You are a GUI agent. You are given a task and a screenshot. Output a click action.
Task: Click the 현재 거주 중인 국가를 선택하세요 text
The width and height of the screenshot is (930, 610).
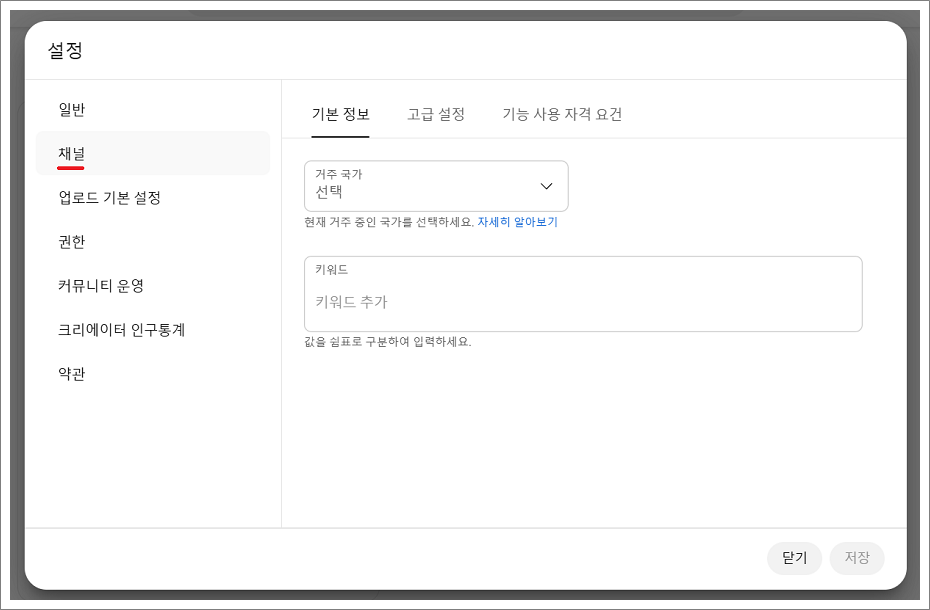(x=389, y=222)
